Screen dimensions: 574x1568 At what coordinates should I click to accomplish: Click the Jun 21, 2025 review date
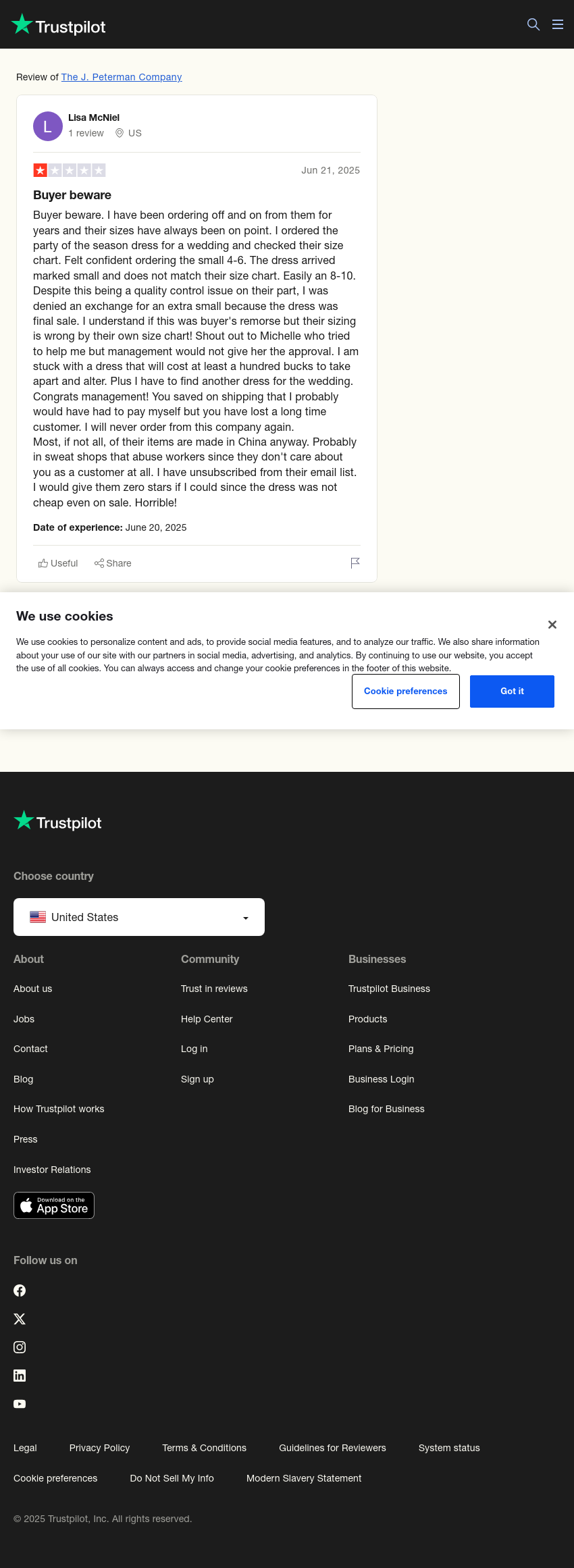coord(330,170)
